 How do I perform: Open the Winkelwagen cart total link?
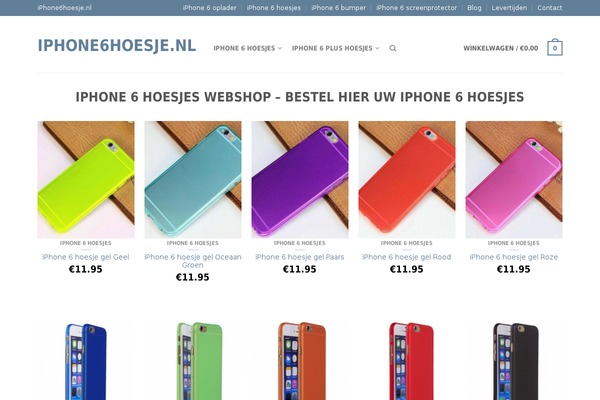click(501, 48)
